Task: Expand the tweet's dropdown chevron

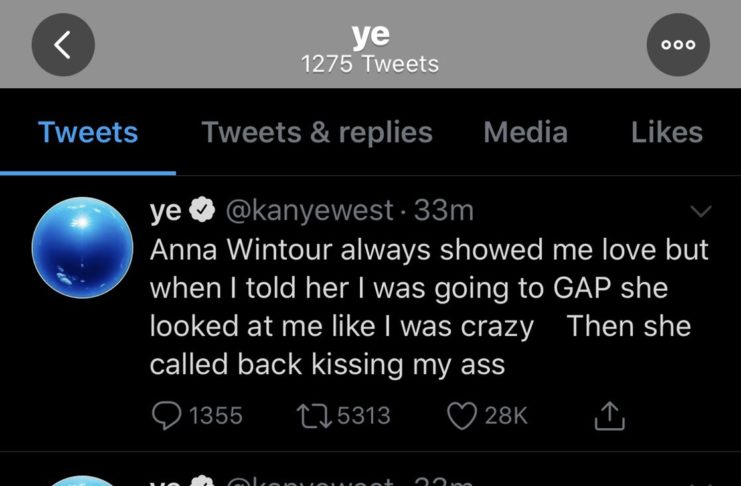Action: pos(702,212)
